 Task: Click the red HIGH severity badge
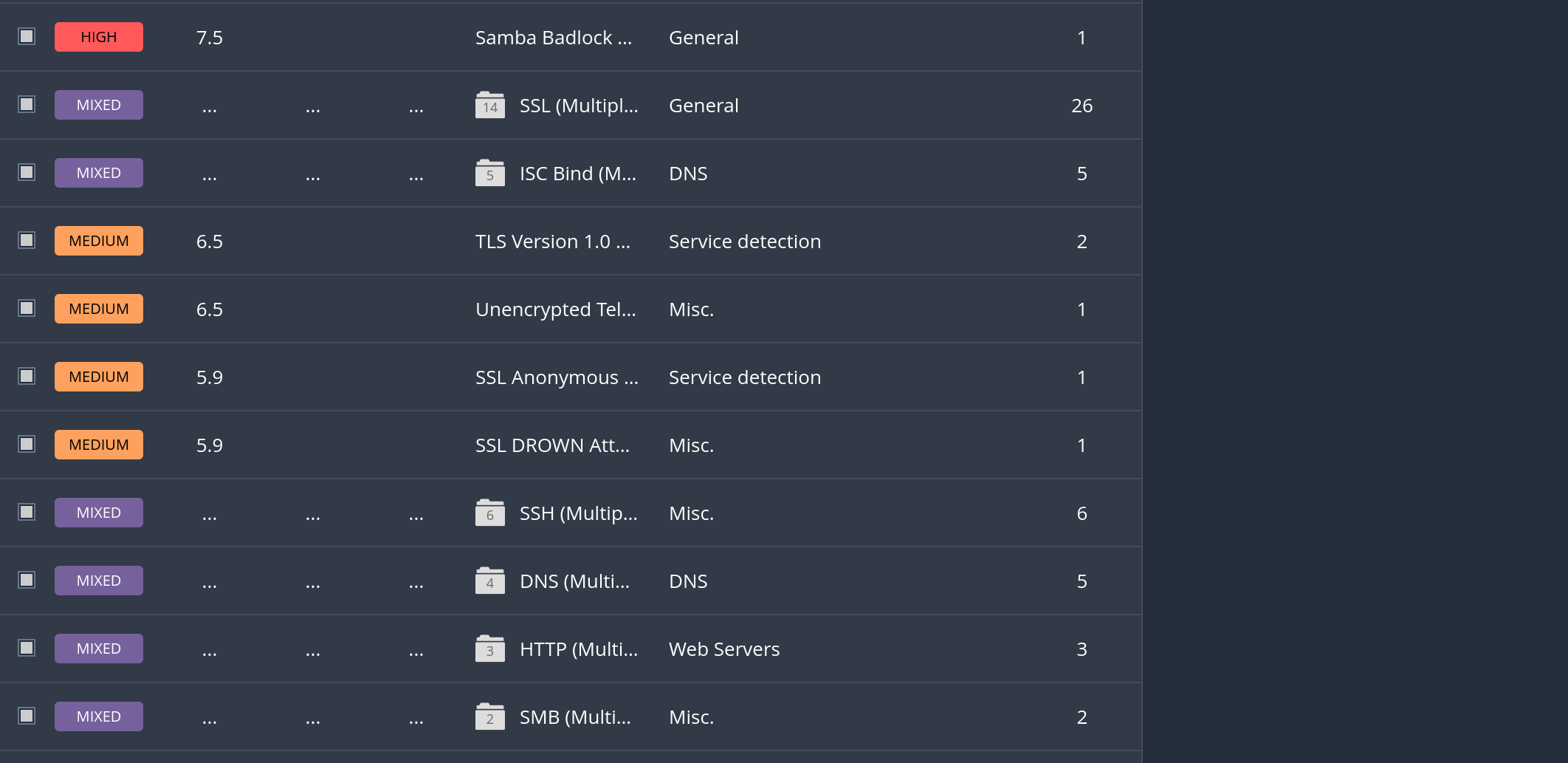pyautogui.click(x=99, y=37)
